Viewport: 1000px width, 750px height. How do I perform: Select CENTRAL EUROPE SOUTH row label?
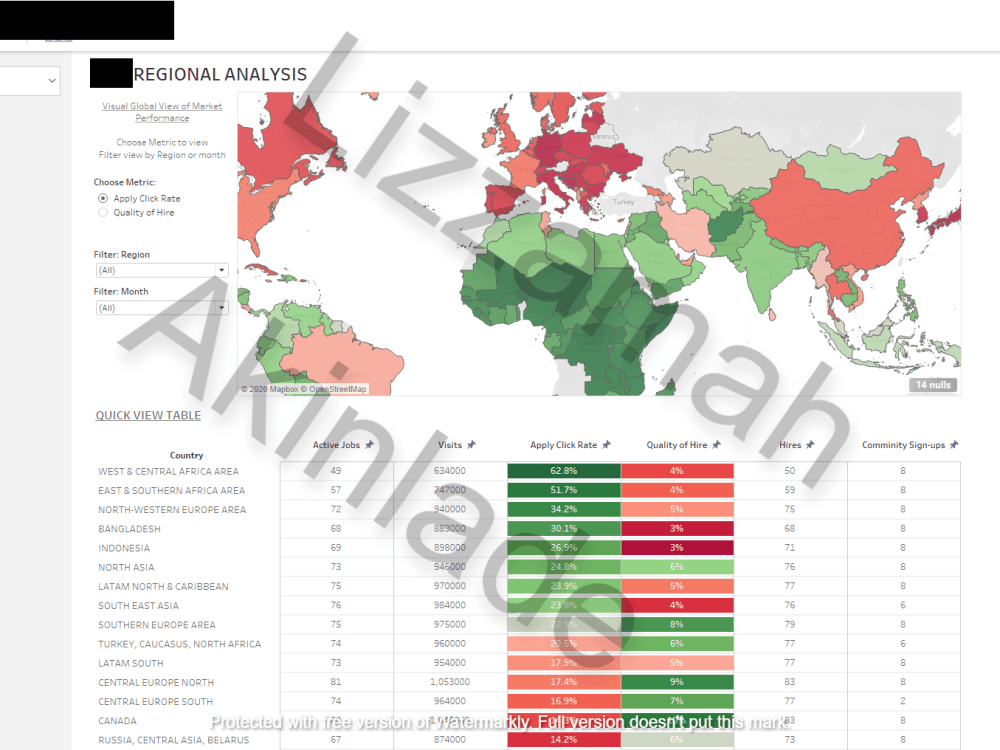[x=156, y=702]
